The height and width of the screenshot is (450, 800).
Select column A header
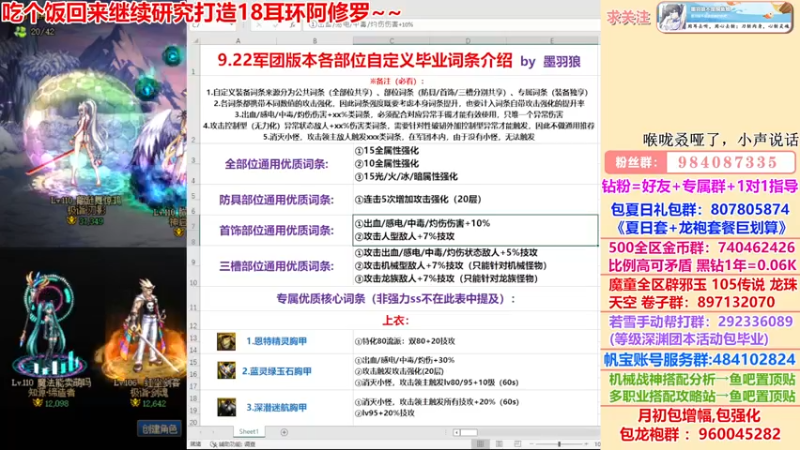point(238,41)
